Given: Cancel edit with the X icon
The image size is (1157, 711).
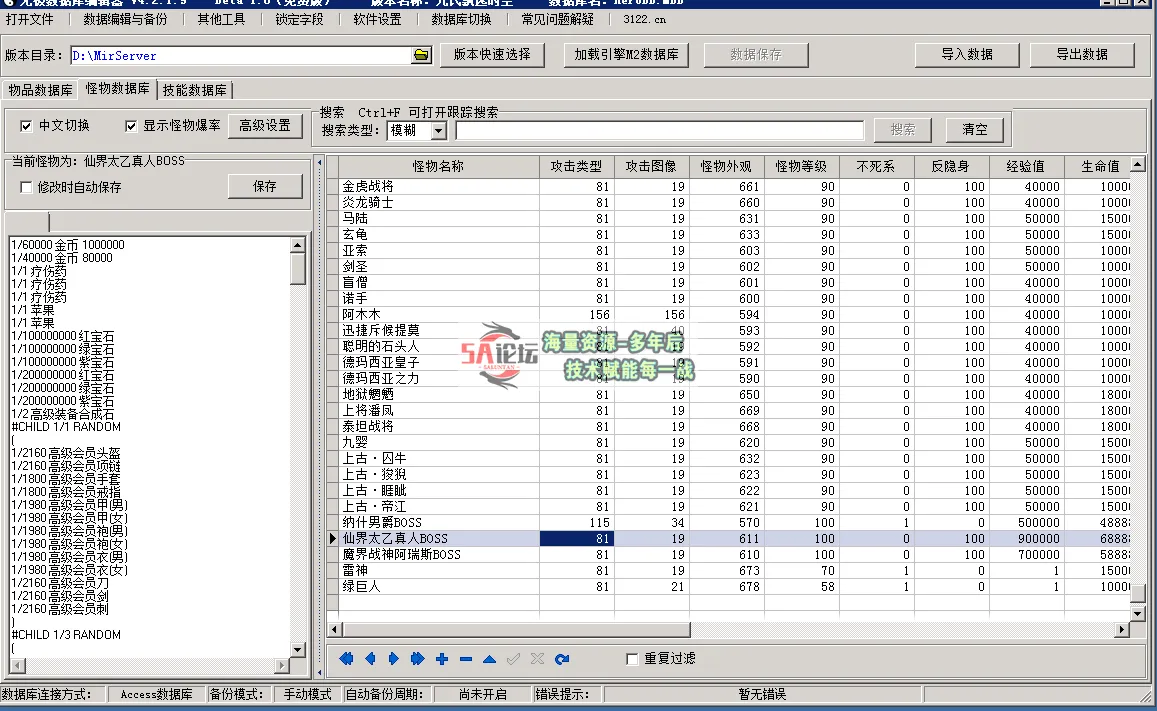Looking at the screenshot, I should click(x=537, y=659).
